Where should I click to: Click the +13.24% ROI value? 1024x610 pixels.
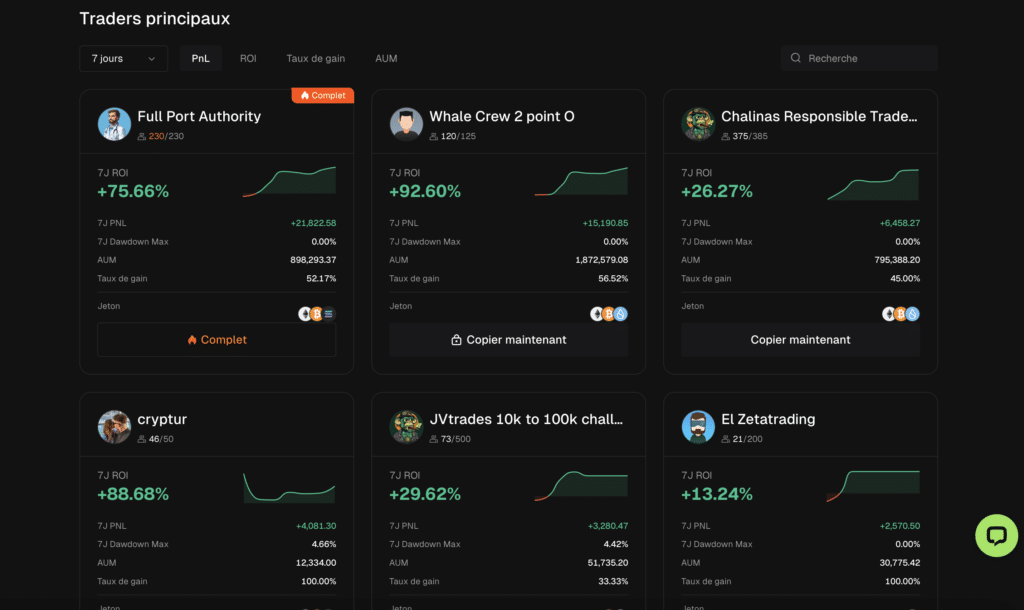click(717, 494)
